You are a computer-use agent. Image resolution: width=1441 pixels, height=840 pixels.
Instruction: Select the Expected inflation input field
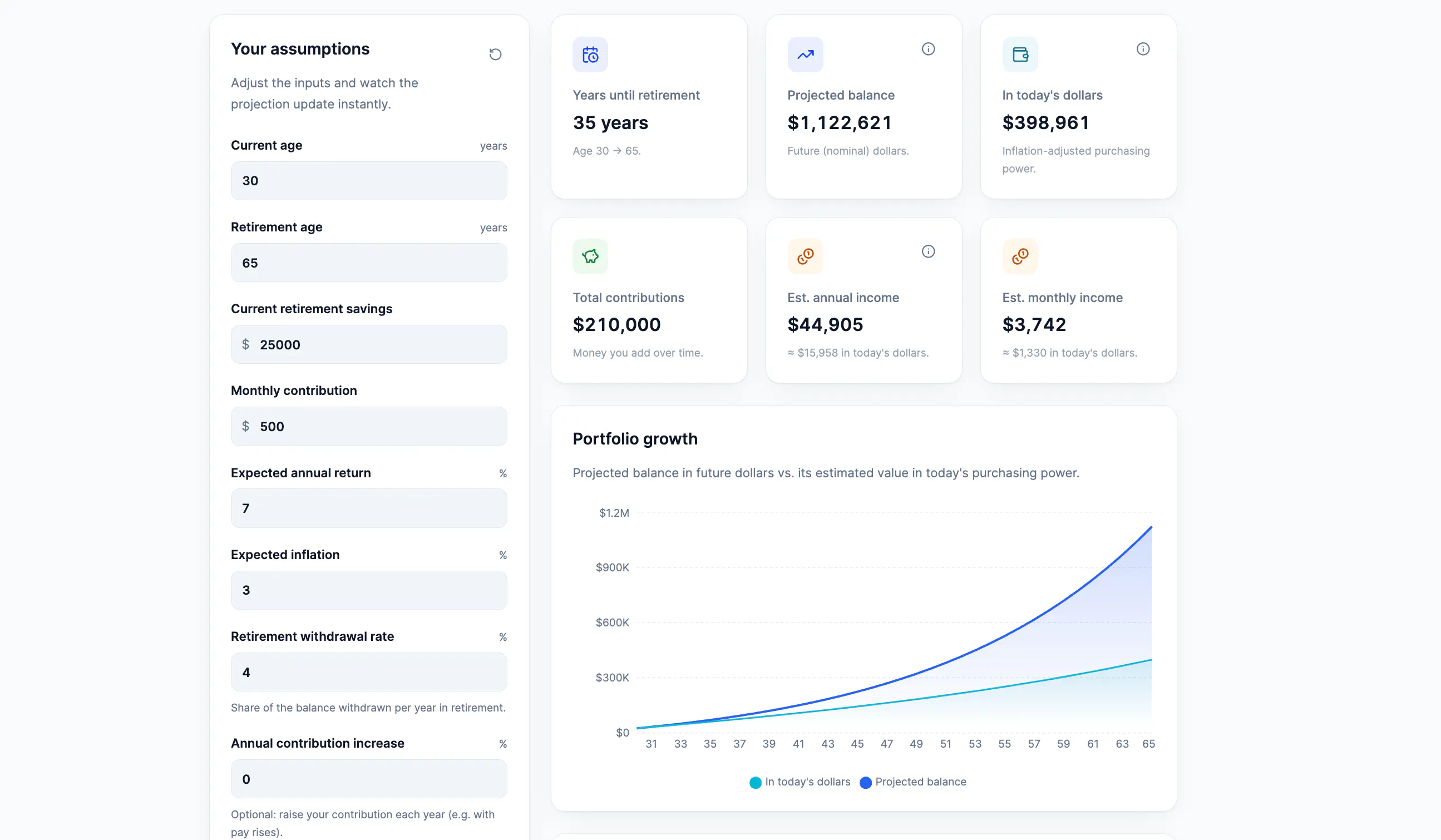pos(369,590)
